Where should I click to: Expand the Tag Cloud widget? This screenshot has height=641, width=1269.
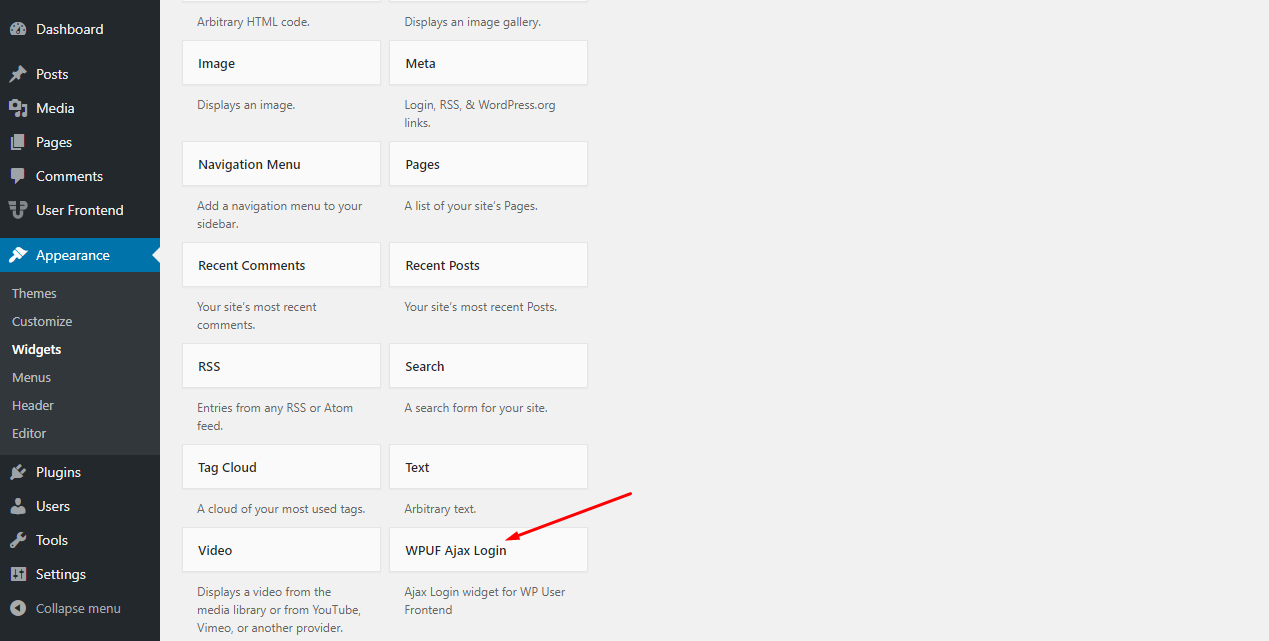coord(281,466)
